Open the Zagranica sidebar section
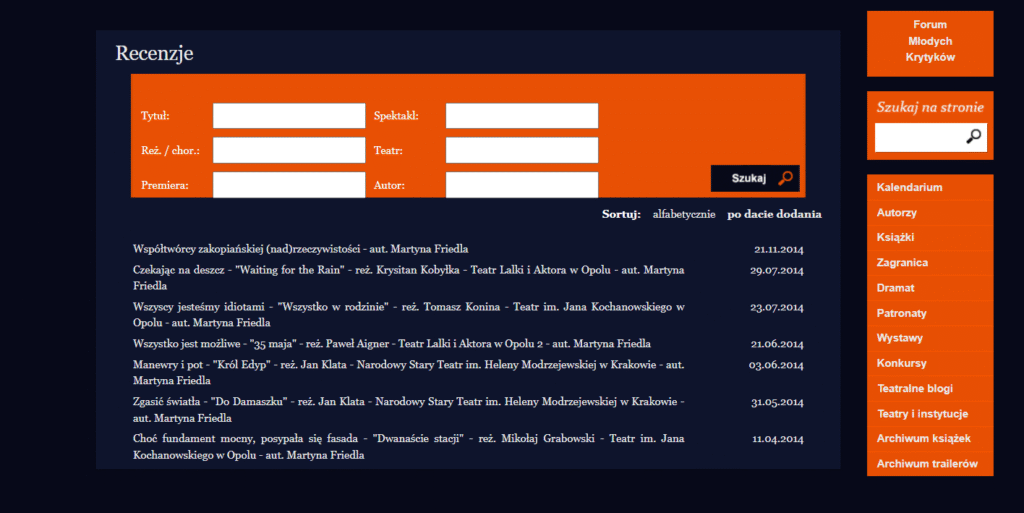The width and height of the screenshot is (1024, 513). [x=902, y=263]
